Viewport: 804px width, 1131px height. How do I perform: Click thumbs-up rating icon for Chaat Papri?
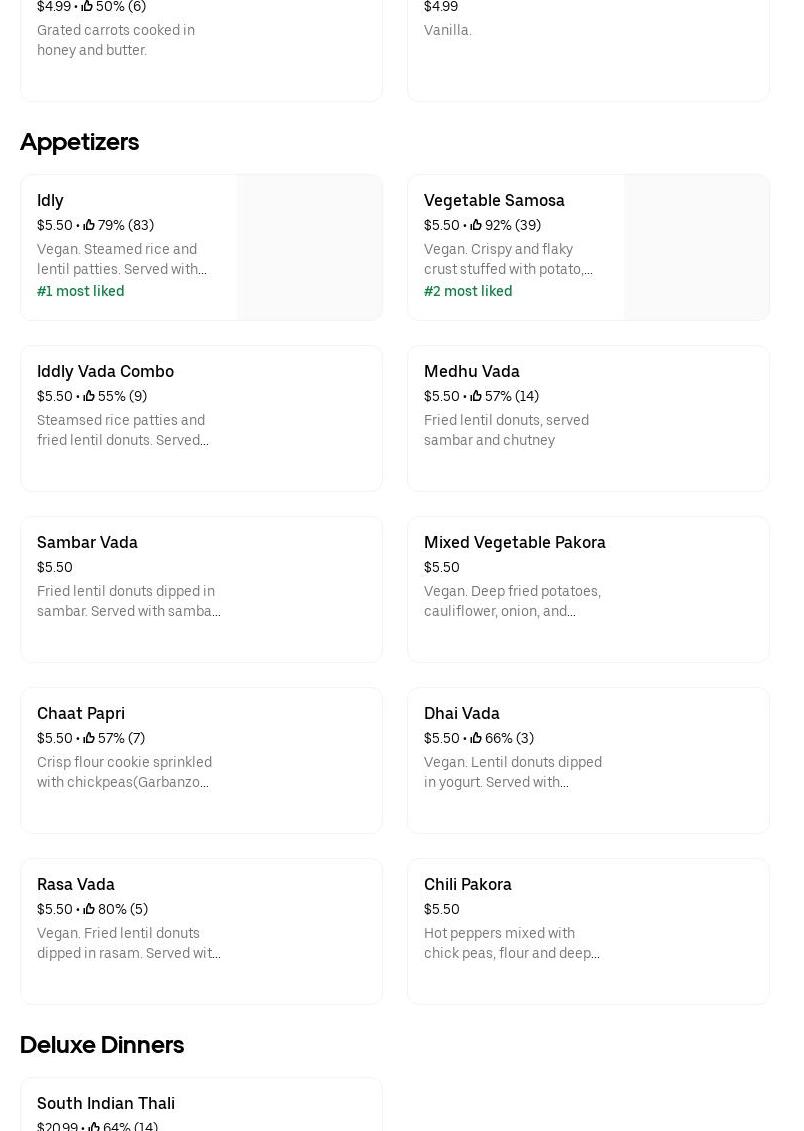pos(89,738)
